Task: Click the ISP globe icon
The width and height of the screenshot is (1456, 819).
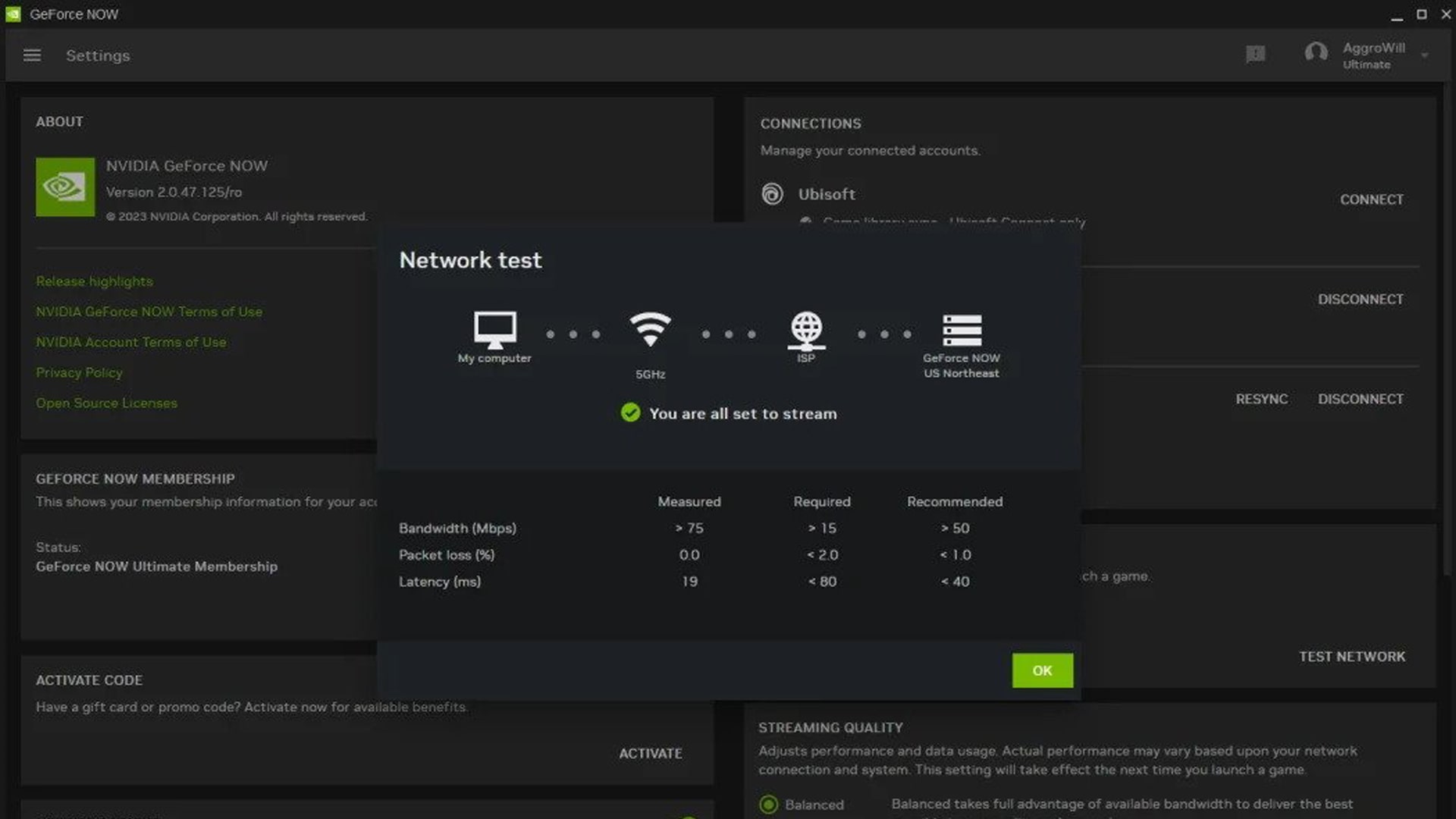Action: (806, 331)
